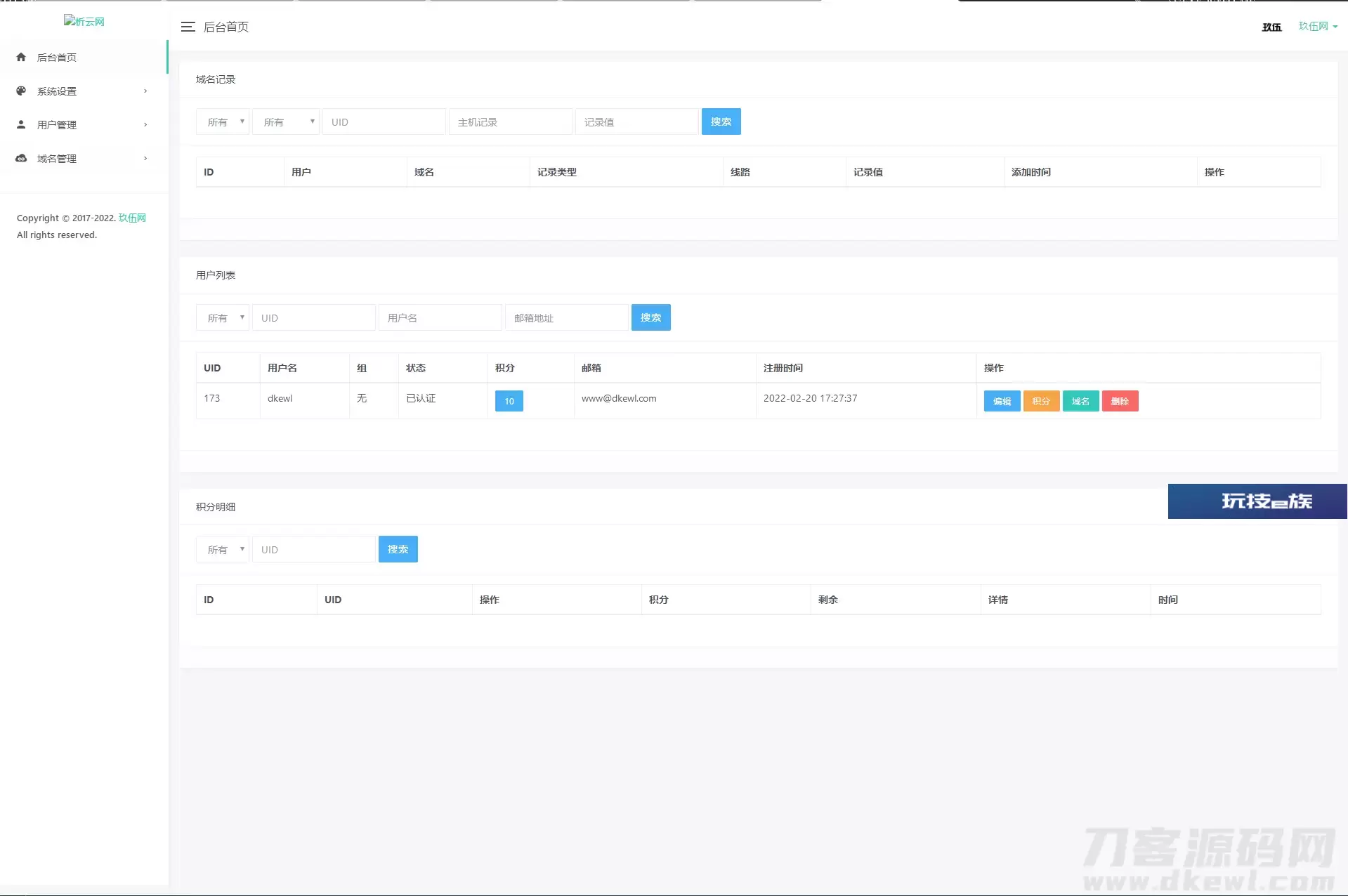The image size is (1348, 896).
Task: Click registration time 2022-02-20 17:27:37
Action: pos(810,398)
